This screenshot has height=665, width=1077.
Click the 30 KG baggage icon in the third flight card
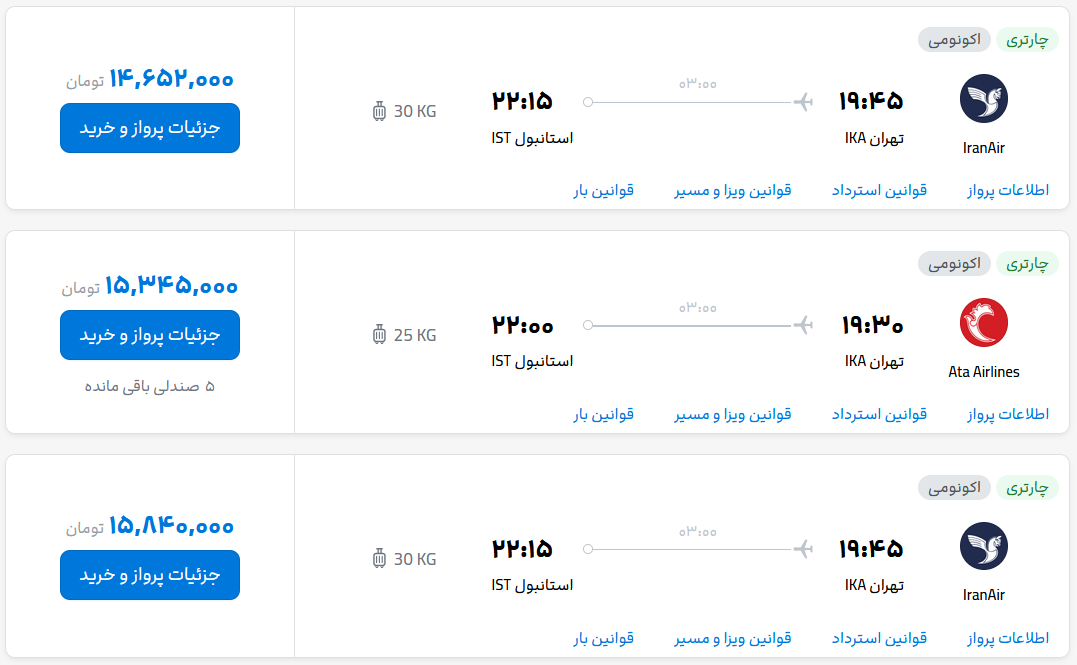(x=379, y=558)
